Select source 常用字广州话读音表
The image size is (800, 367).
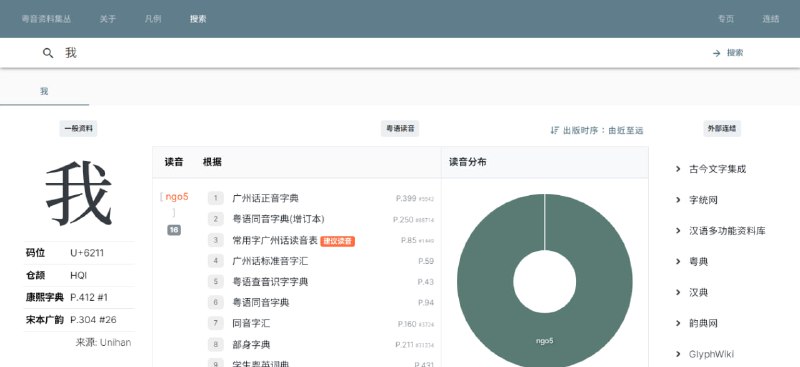[275, 240]
